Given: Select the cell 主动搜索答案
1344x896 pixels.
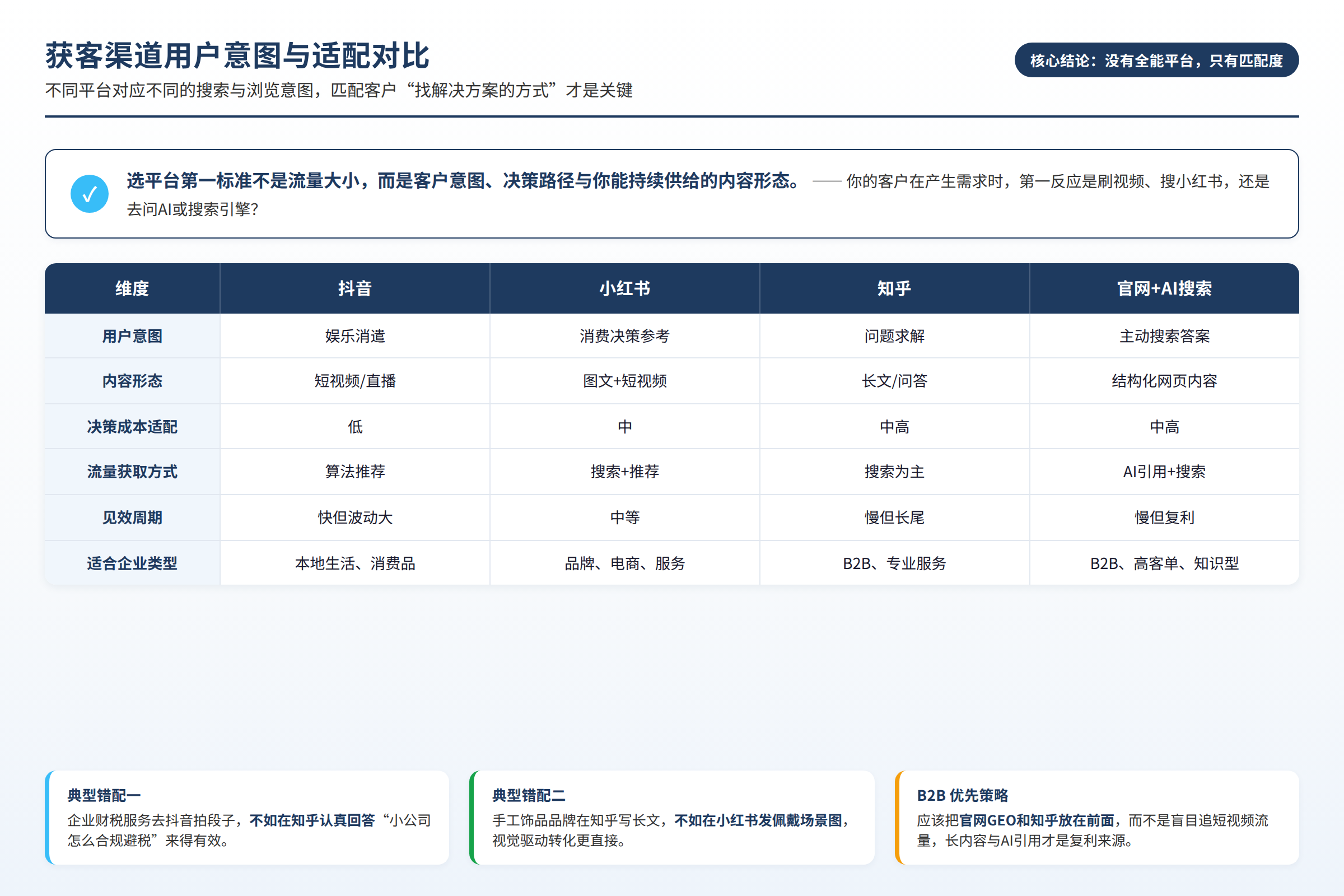Looking at the screenshot, I should (1164, 336).
